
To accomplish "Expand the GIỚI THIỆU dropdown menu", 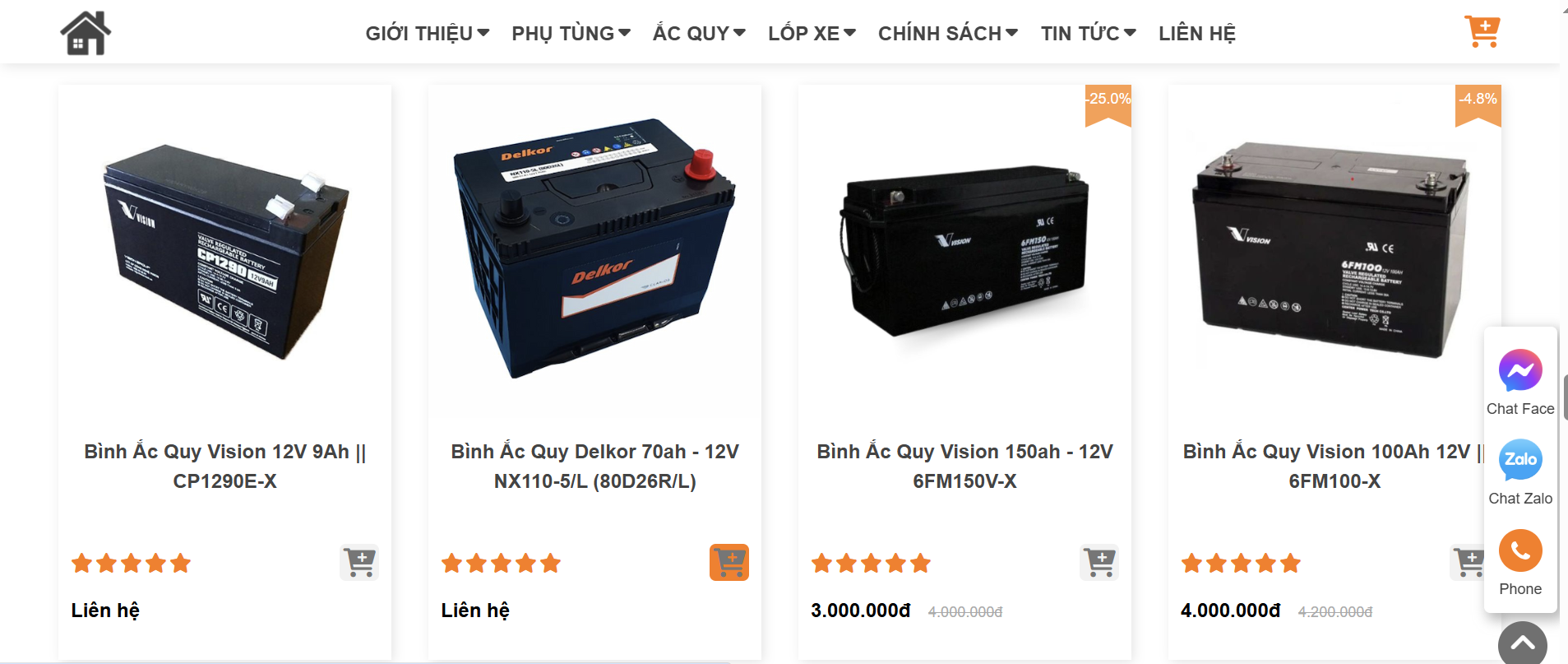I will click(428, 34).
